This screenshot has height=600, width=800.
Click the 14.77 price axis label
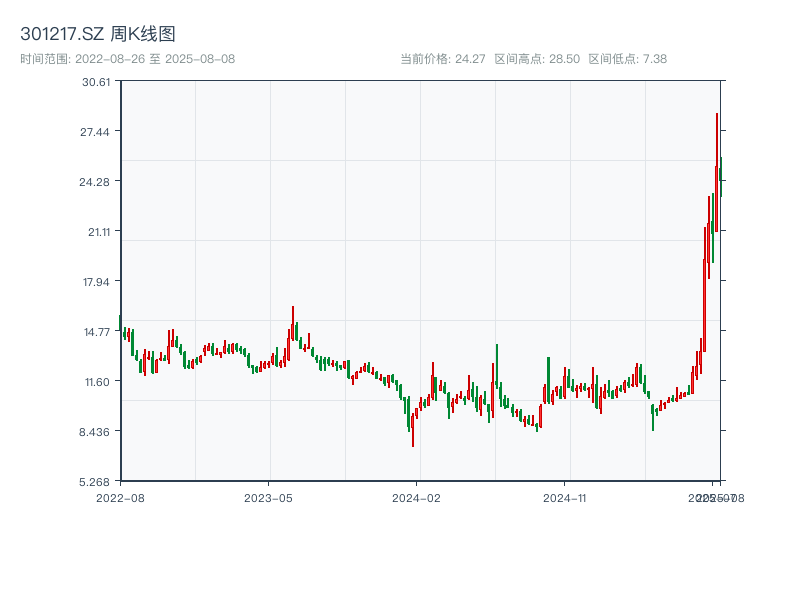[96, 331]
